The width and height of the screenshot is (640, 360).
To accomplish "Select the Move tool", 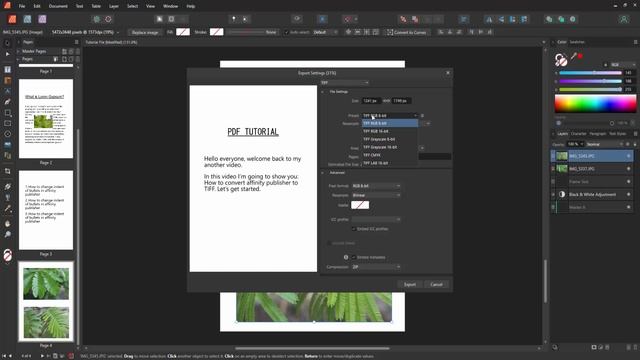I will click(x=7, y=43).
